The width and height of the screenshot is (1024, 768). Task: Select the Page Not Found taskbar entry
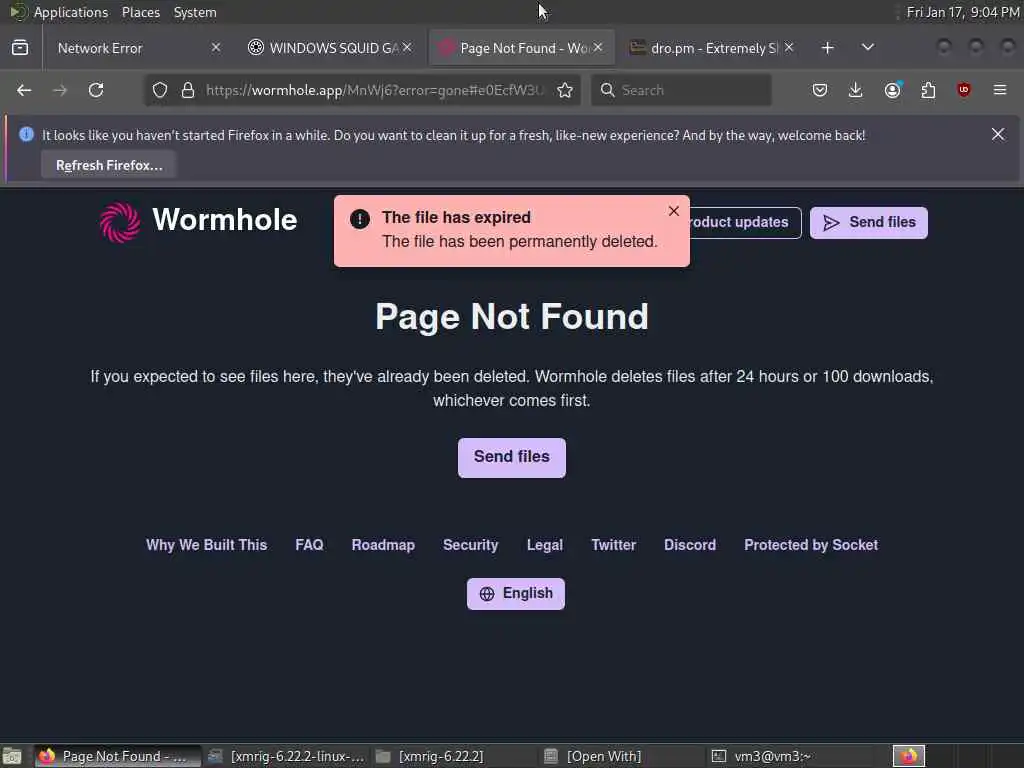pyautogui.click(x=118, y=756)
